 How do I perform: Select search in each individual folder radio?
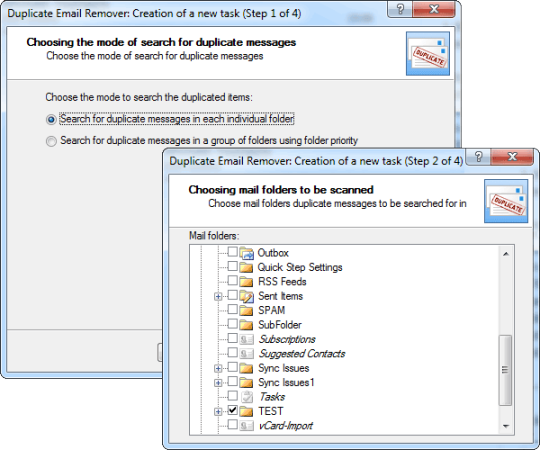51,119
